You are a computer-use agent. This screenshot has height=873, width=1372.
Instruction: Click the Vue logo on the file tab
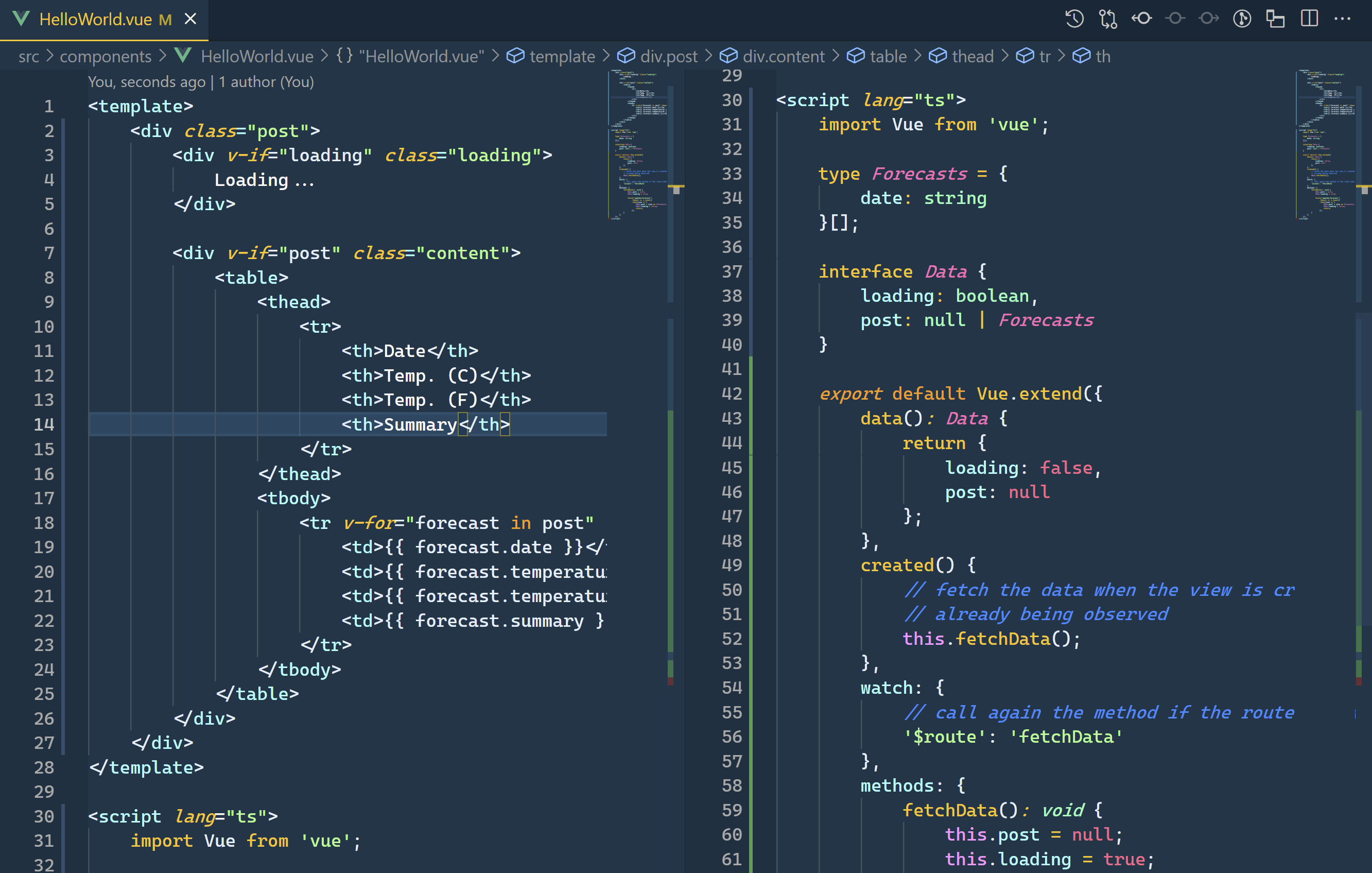[x=21, y=19]
